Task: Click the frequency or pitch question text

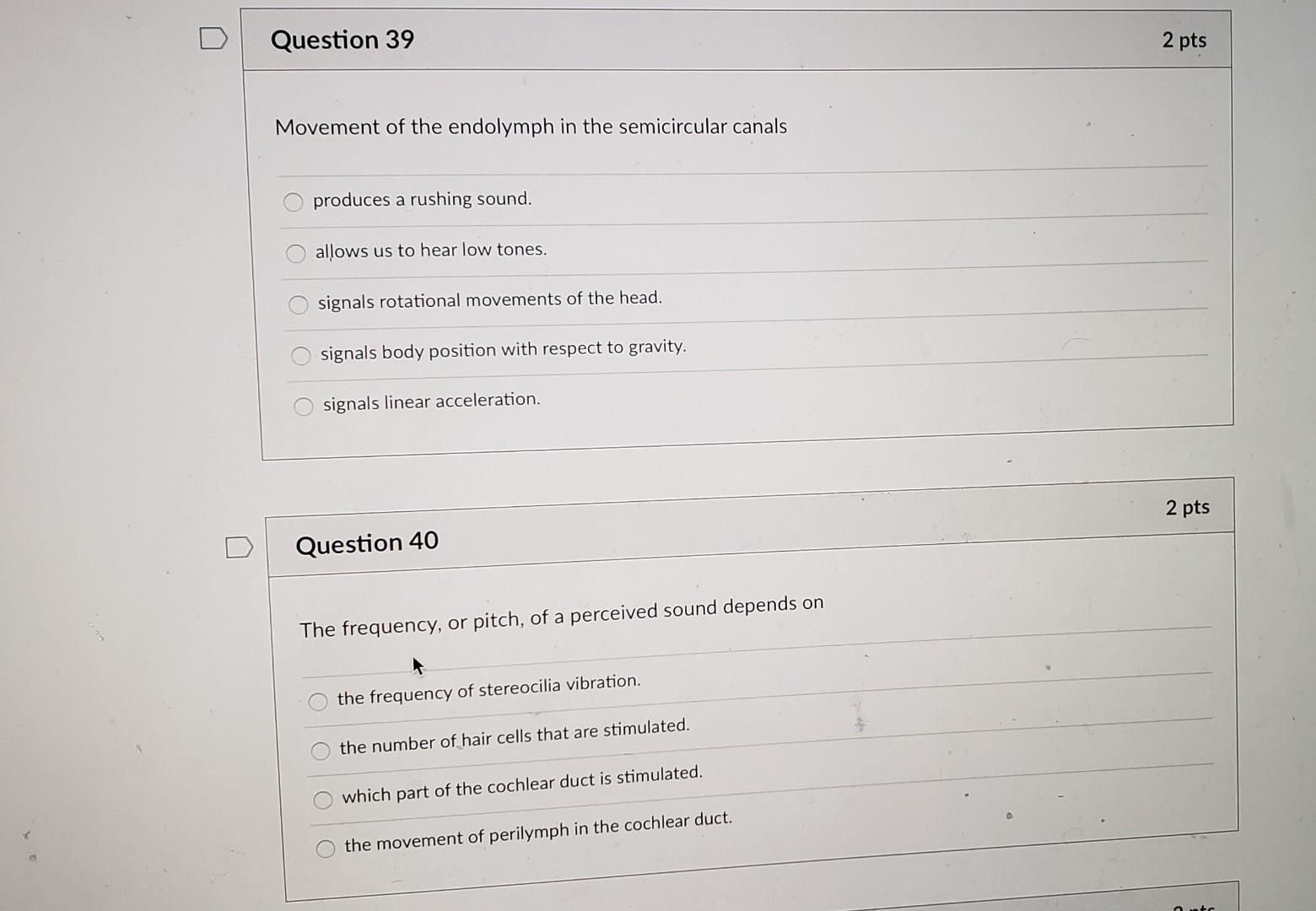Action: pyautogui.click(x=562, y=617)
